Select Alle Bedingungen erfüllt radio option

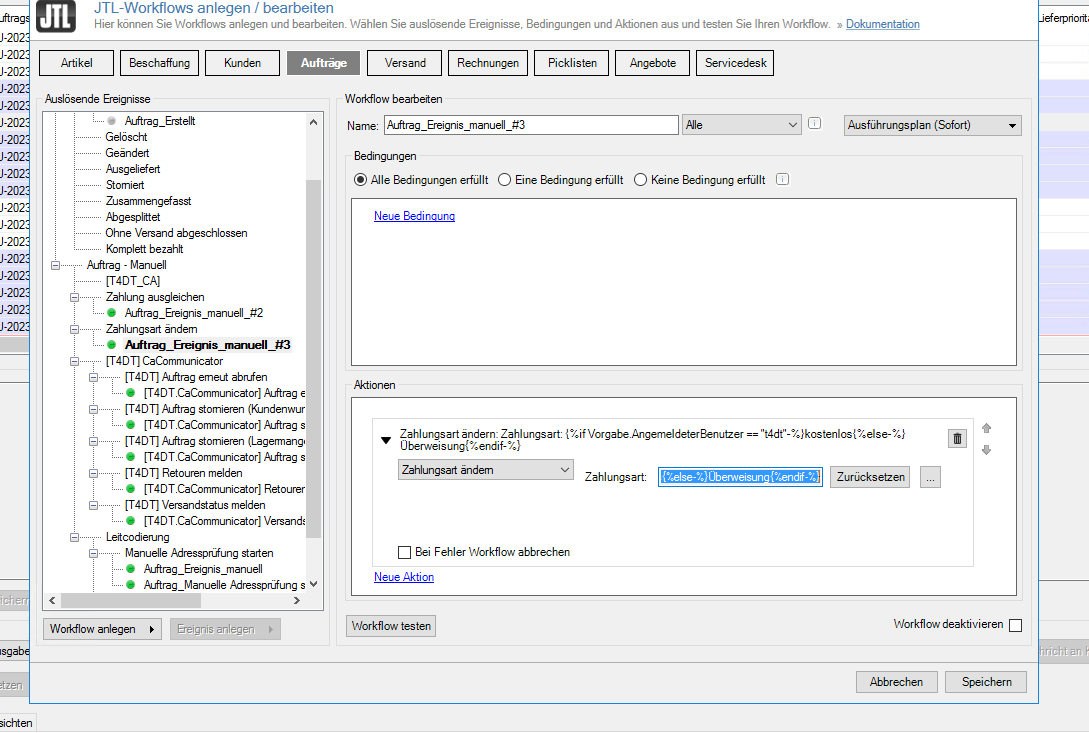360,180
